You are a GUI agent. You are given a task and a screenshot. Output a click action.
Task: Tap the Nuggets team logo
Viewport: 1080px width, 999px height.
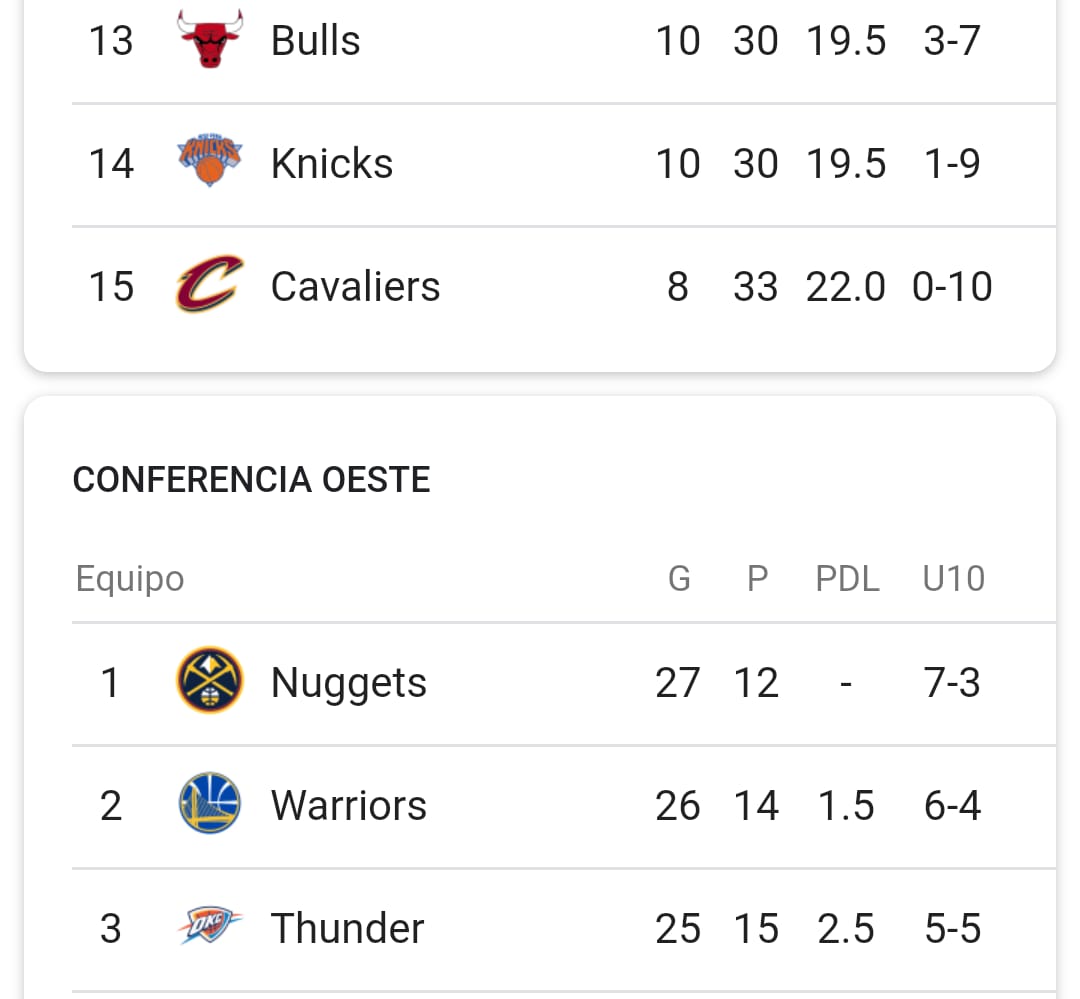click(x=210, y=680)
